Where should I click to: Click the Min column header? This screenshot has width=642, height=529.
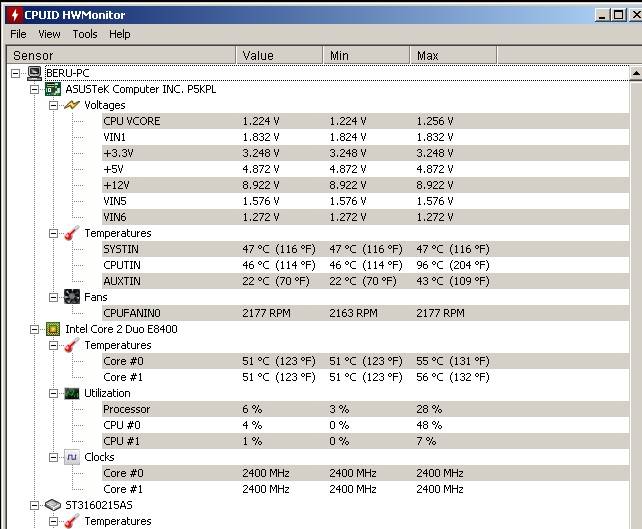(366, 55)
